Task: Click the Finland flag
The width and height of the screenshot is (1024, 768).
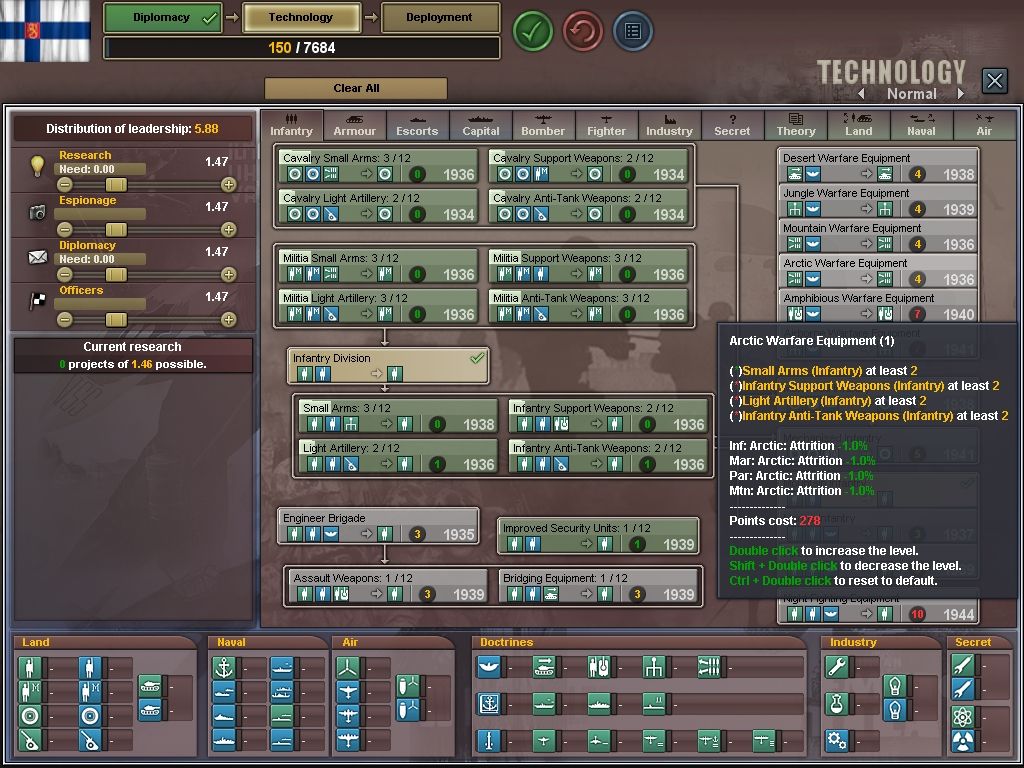Action: [x=45, y=30]
